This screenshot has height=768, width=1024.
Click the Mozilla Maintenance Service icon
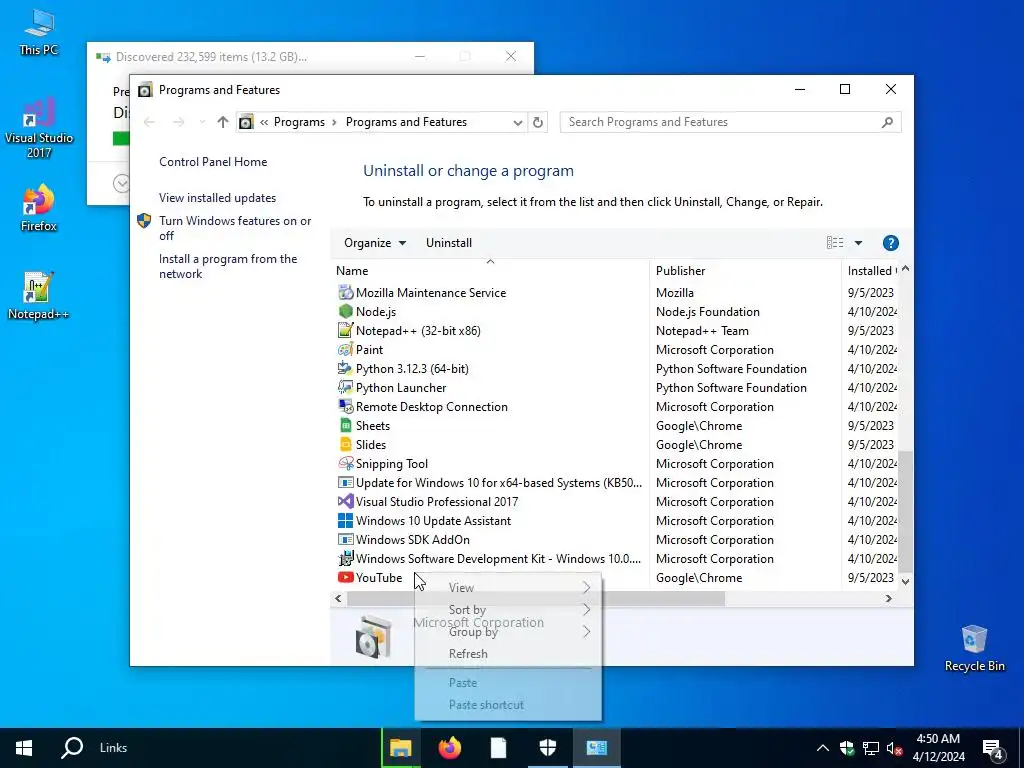point(345,293)
